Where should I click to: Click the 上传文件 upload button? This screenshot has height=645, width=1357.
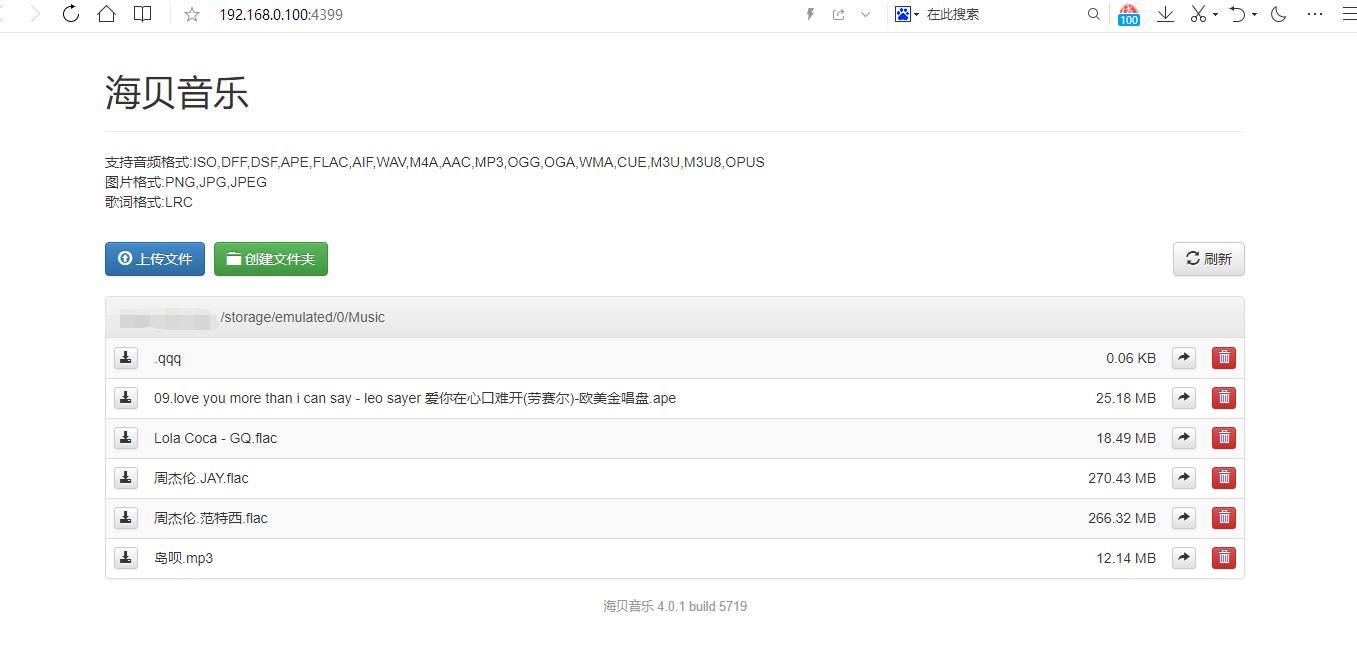click(x=154, y=258)
